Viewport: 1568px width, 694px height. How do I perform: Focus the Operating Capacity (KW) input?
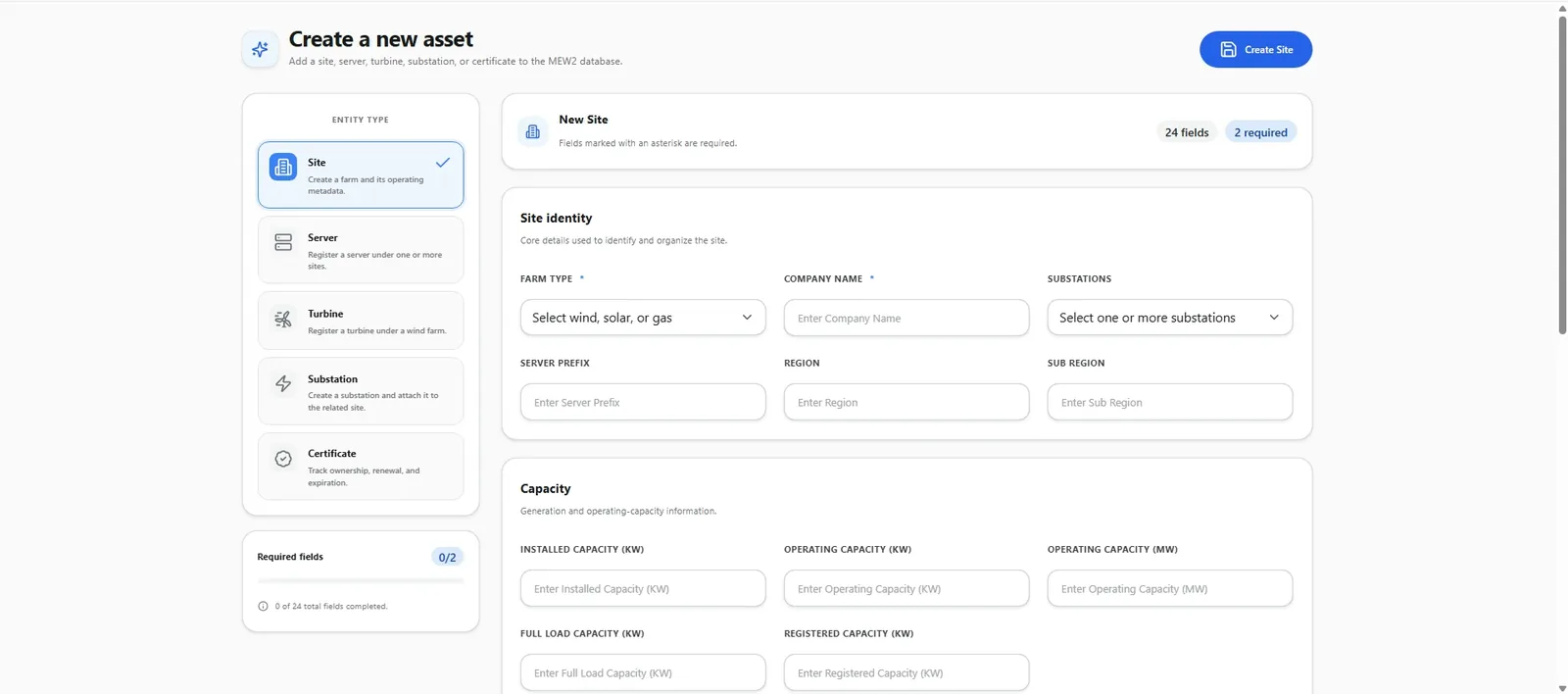coord(906,588)
